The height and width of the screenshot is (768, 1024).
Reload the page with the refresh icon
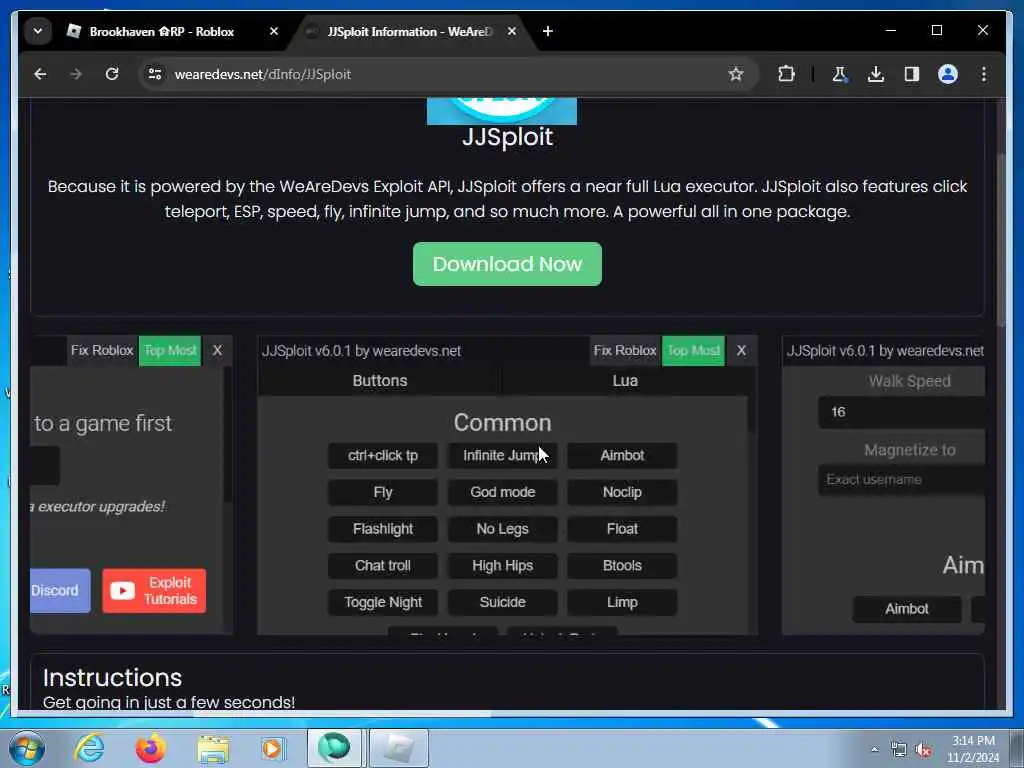click(x=112, y=74)
